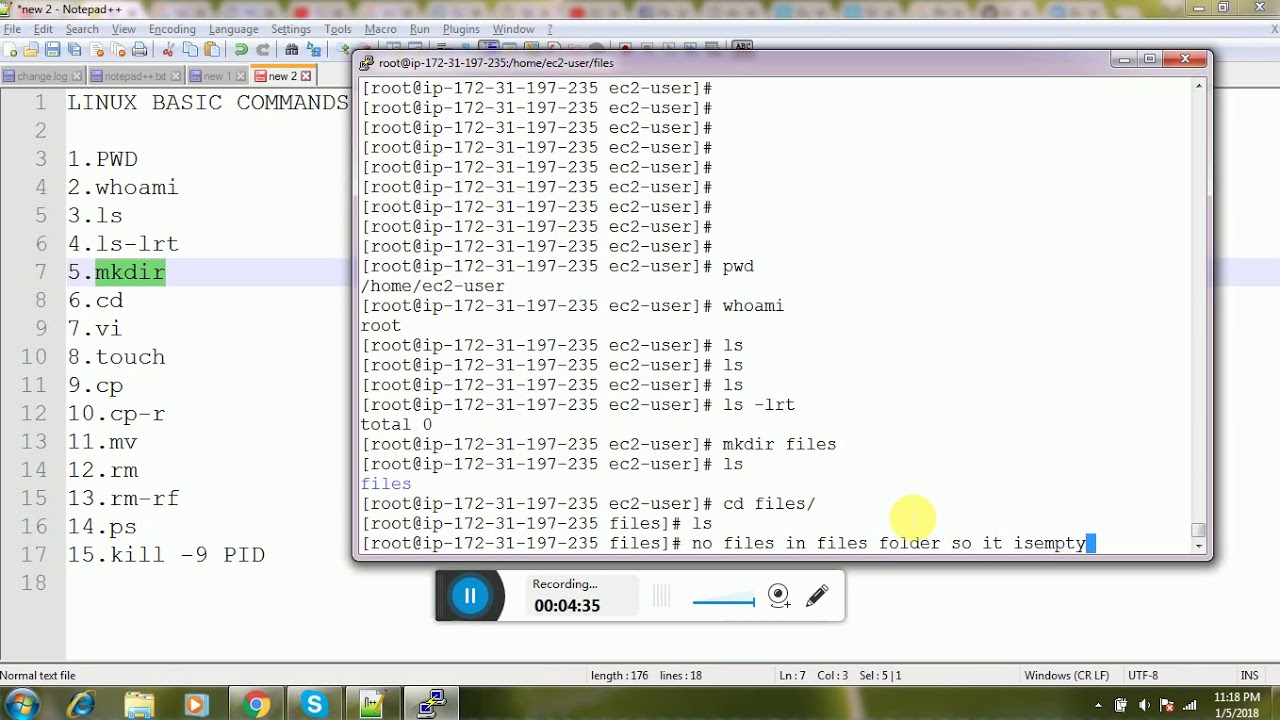The height and width of the screenshot is (720, 1280).
Task: Switch to the notepad++.txt tab
Action: 135,76
